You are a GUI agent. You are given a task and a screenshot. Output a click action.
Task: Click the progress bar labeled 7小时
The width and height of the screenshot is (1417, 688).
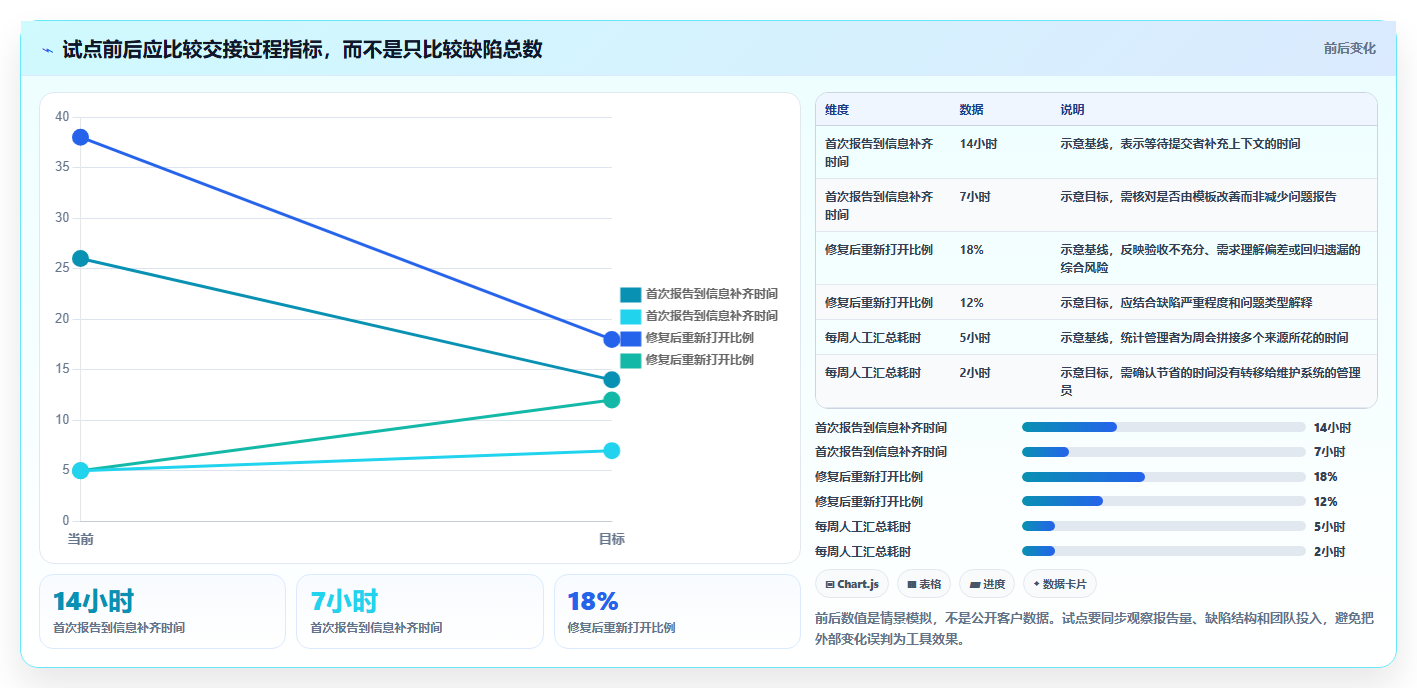1164,452
